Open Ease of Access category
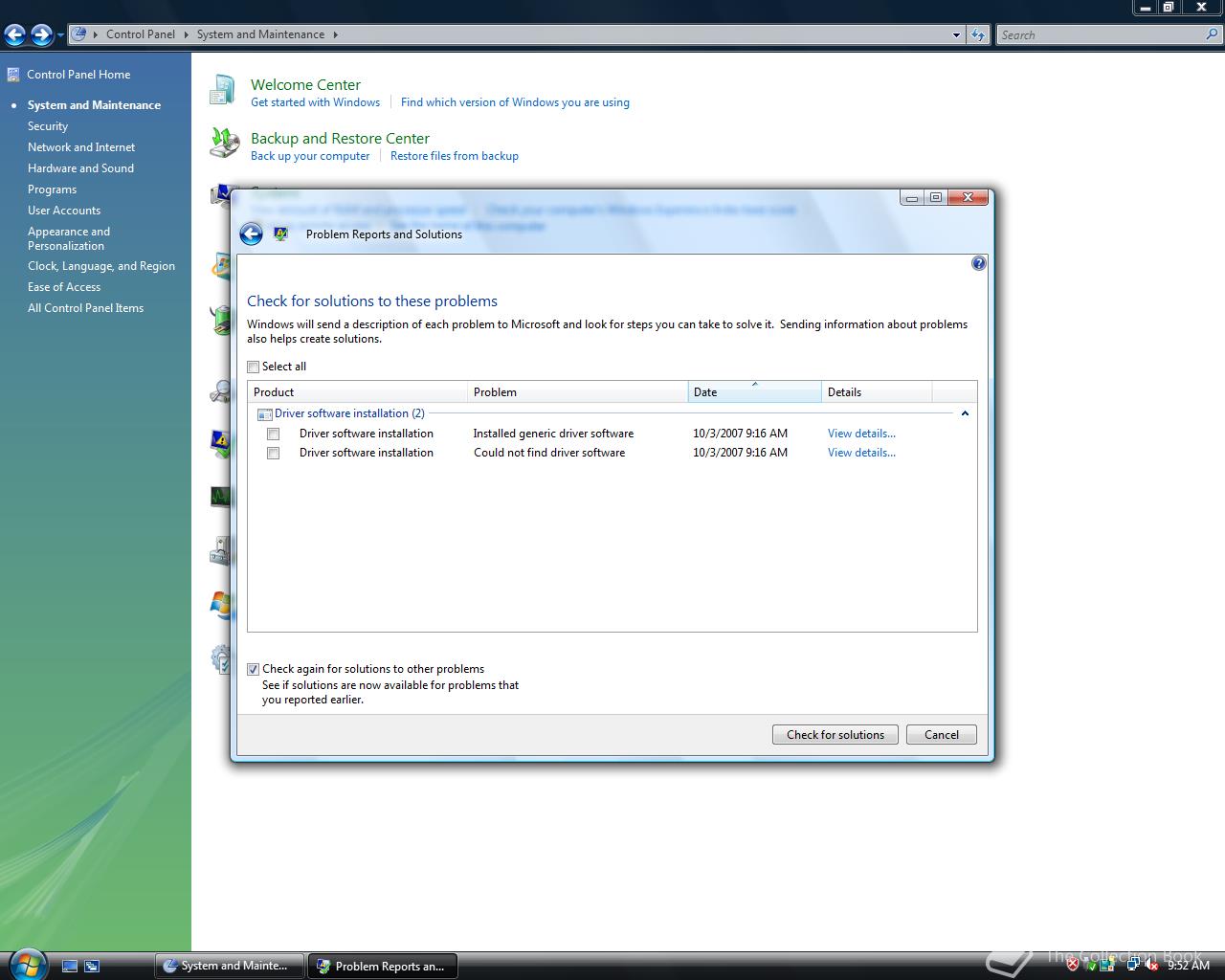The height and width of the screenshot is (980, 1225). click(x=64, y=287)
